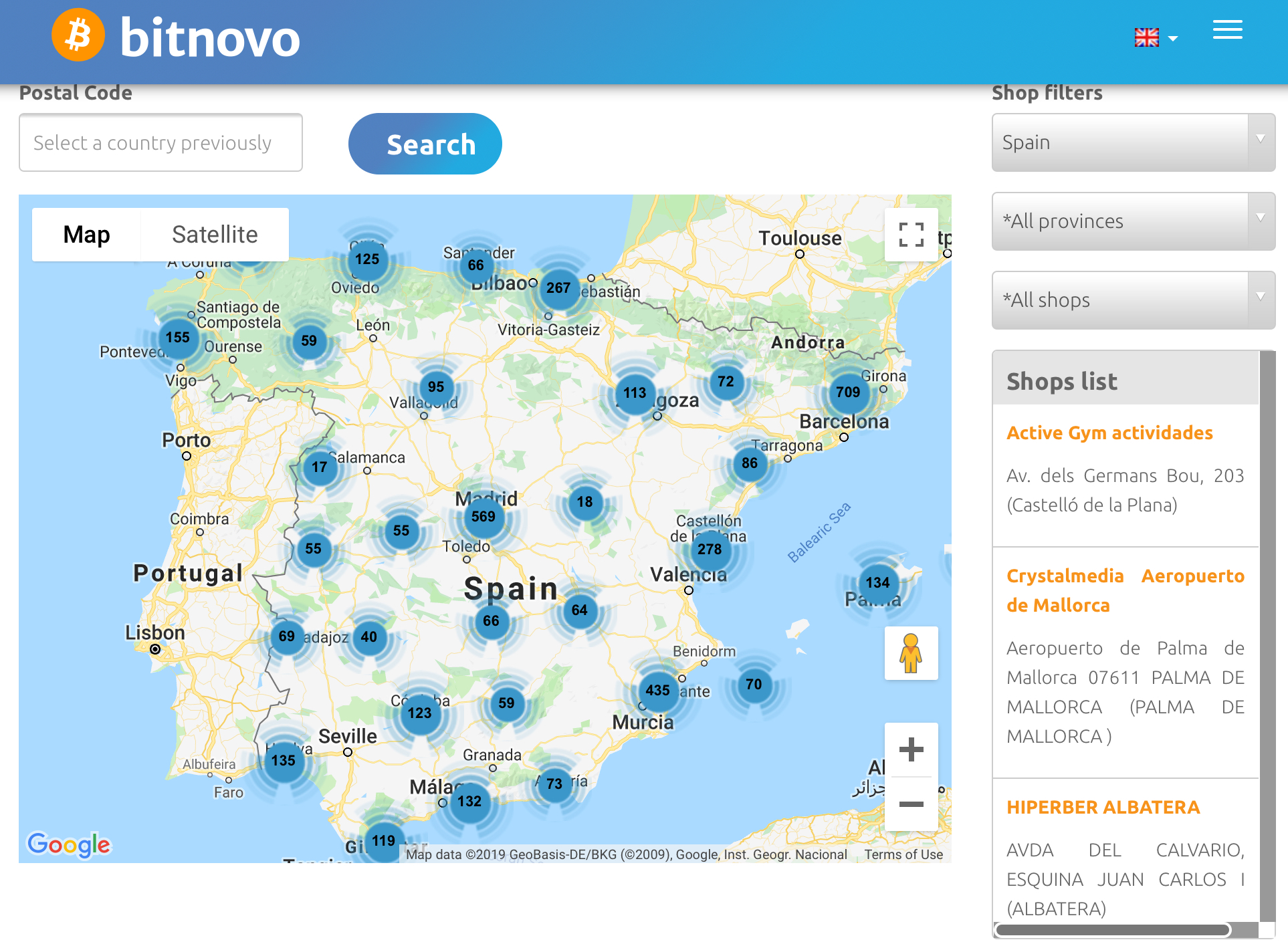
Task: Open the 134 cluster on Palma
Action: point(877,582)
